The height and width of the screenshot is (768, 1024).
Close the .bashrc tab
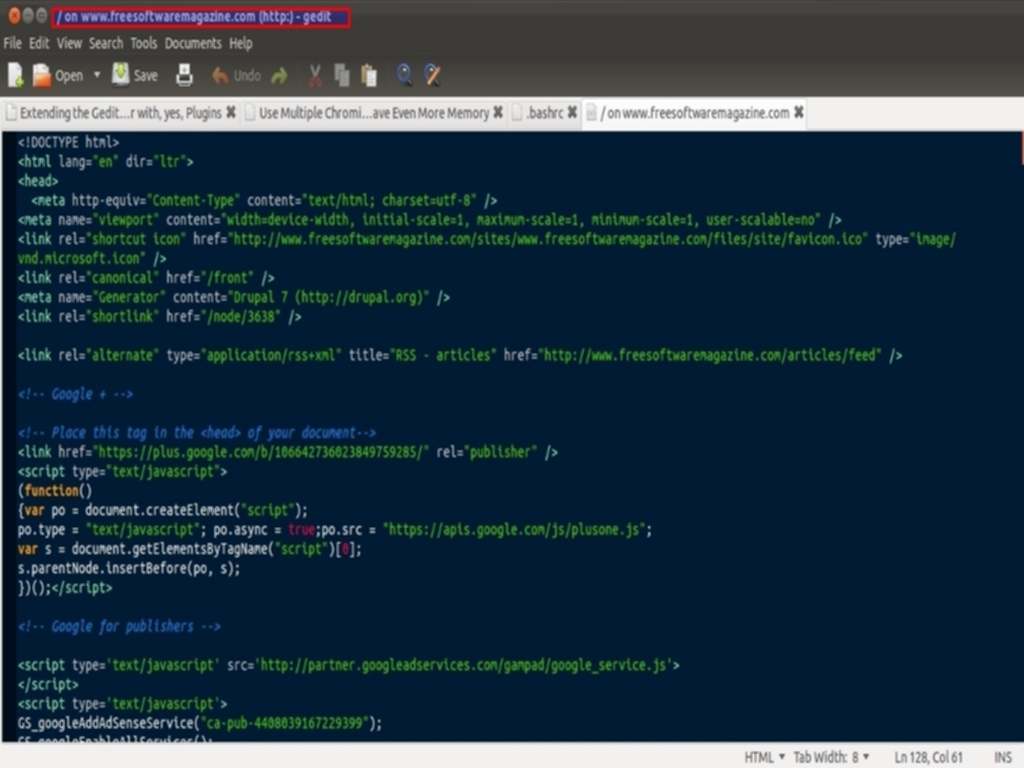[x=572, y=112]
